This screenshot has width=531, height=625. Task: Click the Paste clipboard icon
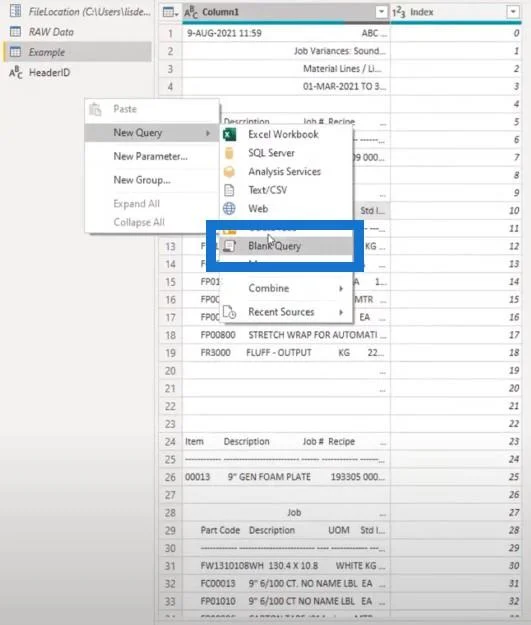pyautogui.click(x=95, y=109)
